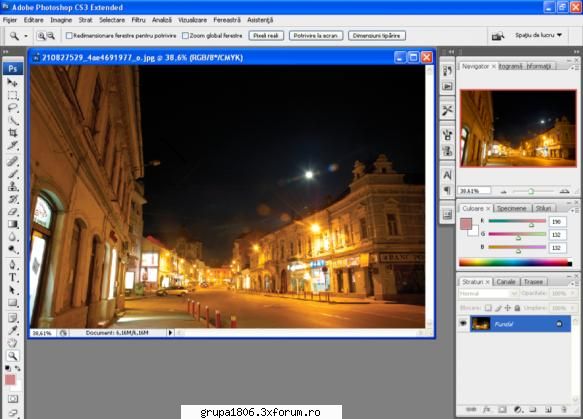Open the Culoare panel options menu
The image size is (583, 419).
tap(574, 210)
